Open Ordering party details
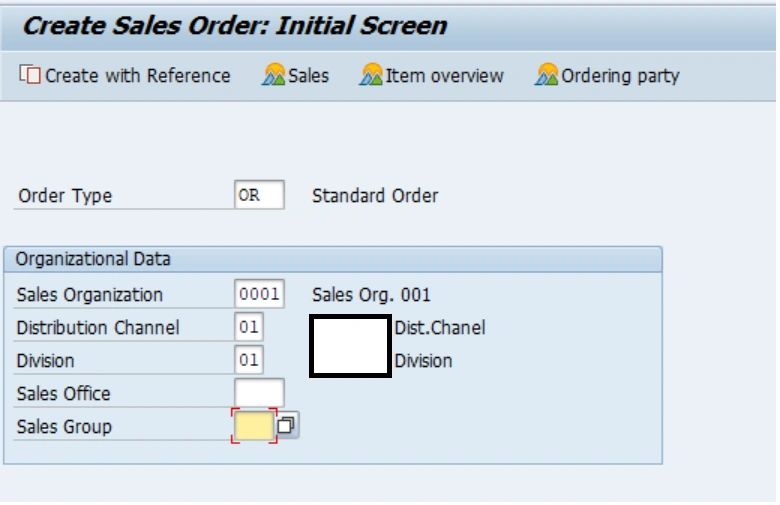Viewport: 780px width, 505px height. 607,75
